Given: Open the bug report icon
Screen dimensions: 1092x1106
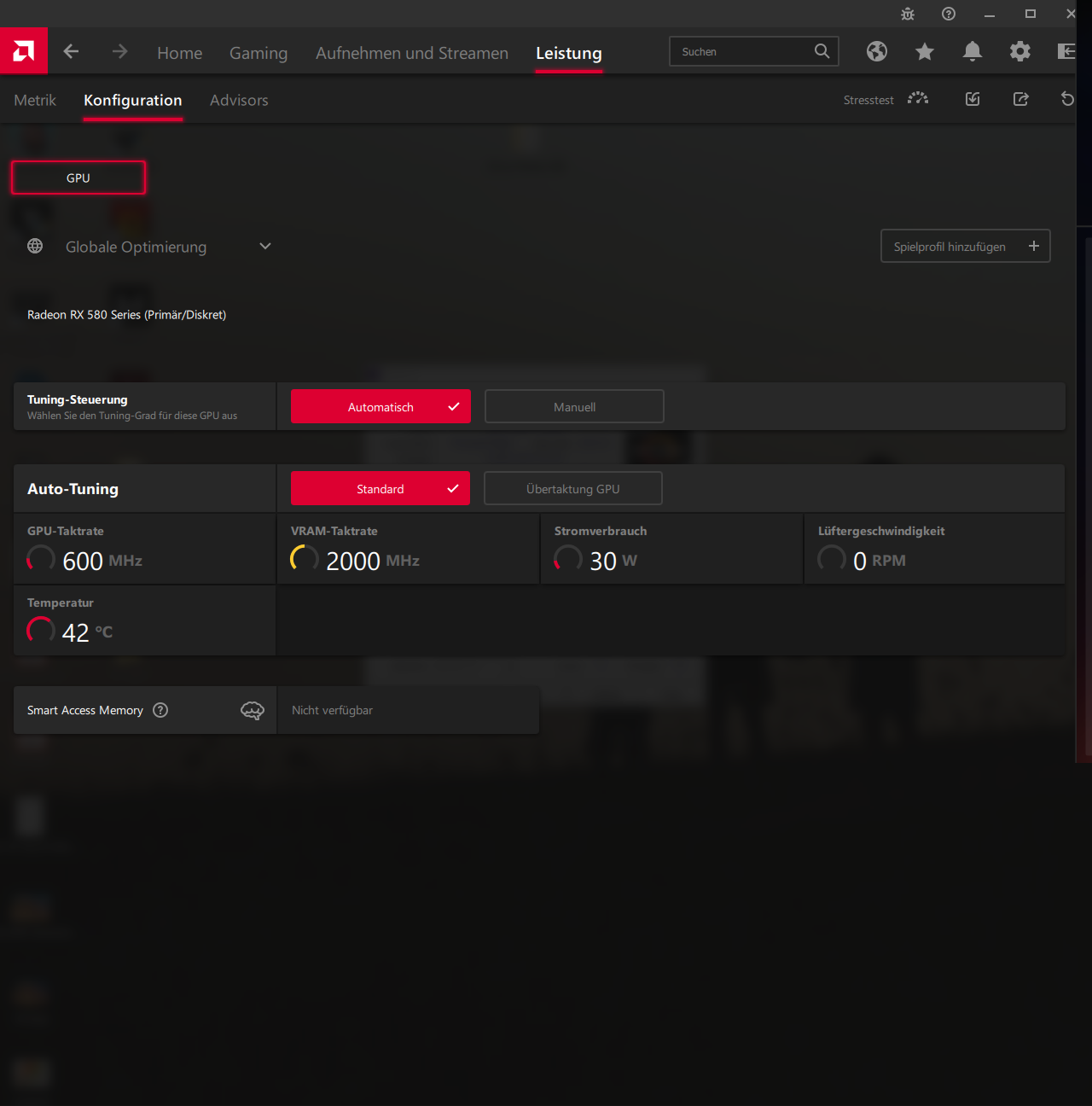Looking at the screenshot, I should pos(908,14).
